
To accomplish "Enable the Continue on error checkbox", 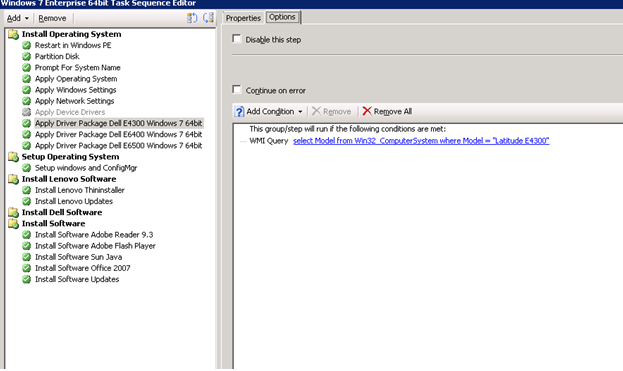I will tap(237, 90).
